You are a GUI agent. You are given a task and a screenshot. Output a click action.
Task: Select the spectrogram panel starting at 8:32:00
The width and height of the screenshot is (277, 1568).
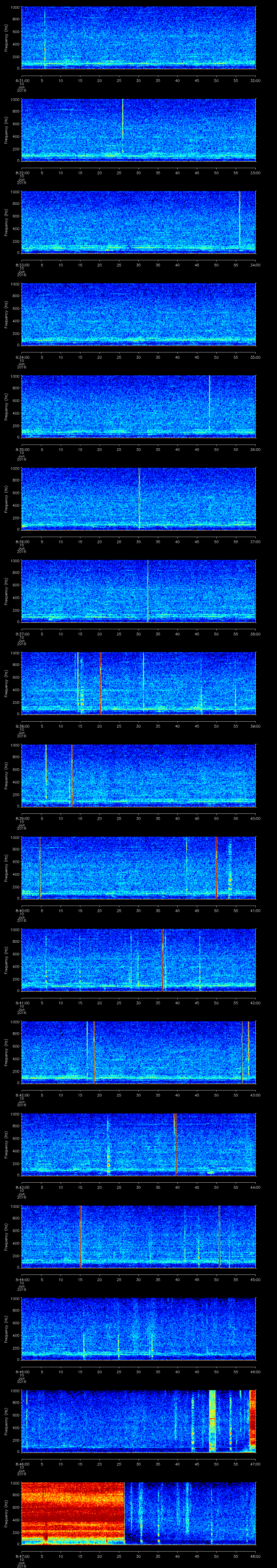tap(138, 130)
